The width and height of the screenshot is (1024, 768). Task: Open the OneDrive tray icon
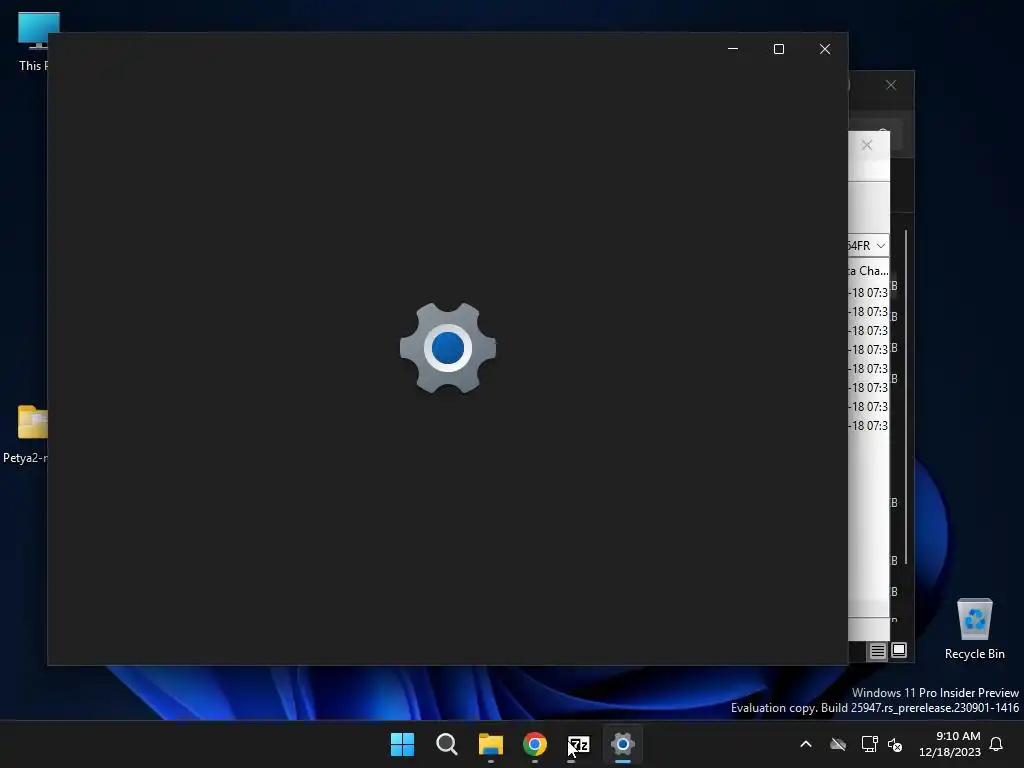pos(838,744)
